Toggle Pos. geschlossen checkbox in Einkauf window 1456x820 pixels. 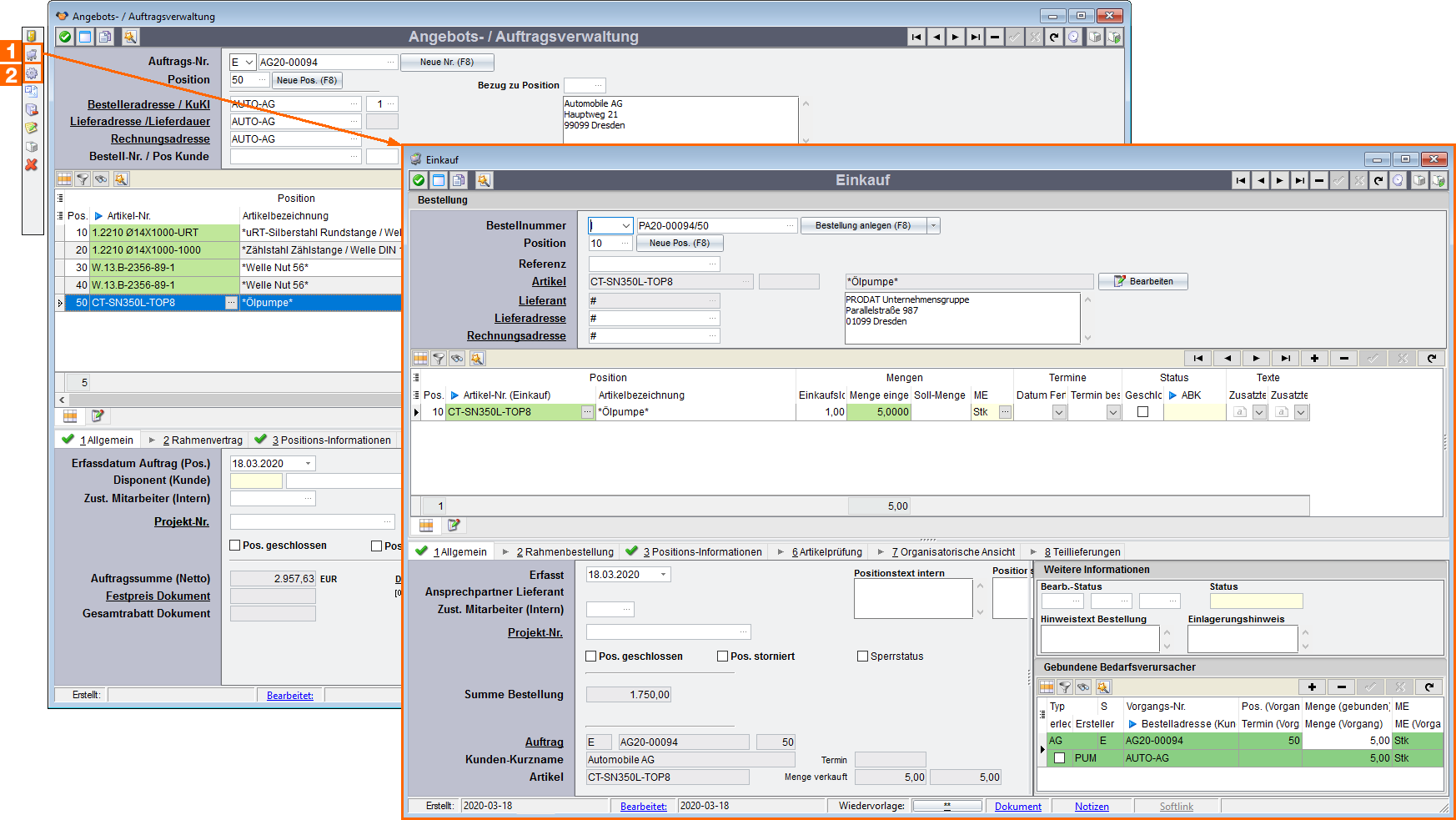point(591,657)
